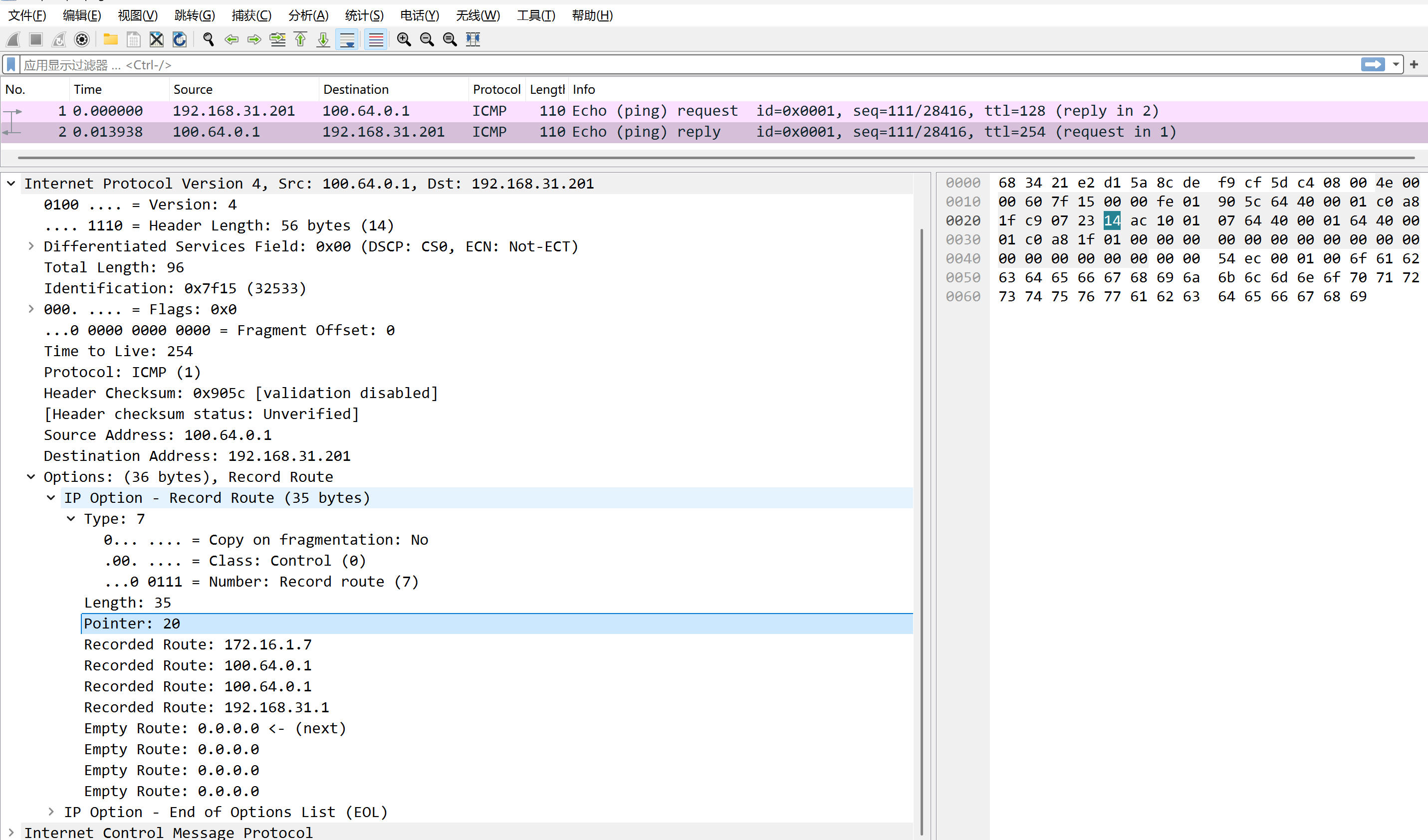Click the display filter bookmark icon
1428x840 pixels.
tap(11, 64)
